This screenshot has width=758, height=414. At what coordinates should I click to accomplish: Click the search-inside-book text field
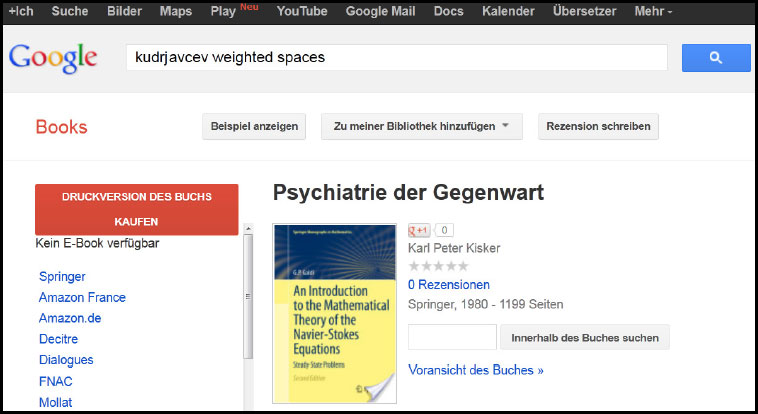point(452,337)
